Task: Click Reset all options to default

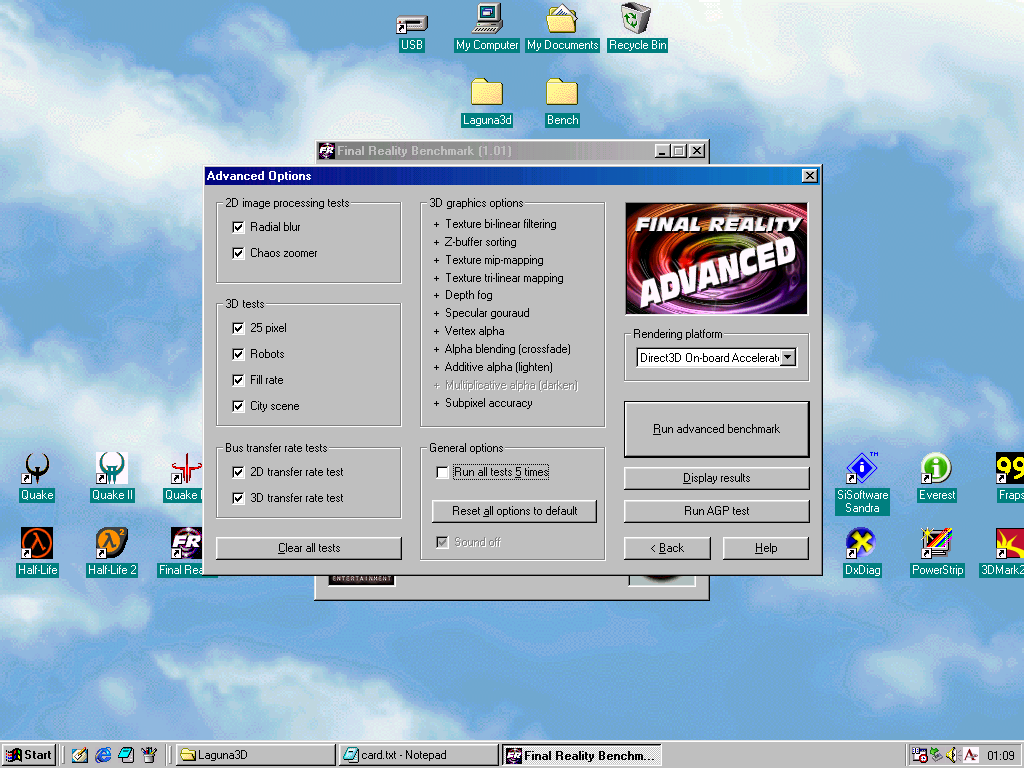Action: (514, 511)
